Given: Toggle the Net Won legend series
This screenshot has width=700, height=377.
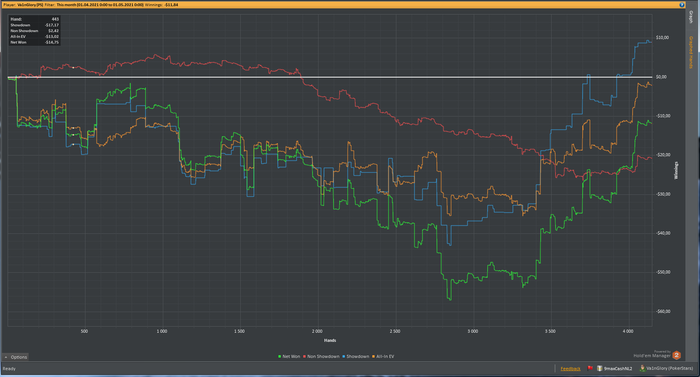Looking at the screenshot, I should point(289,356).
